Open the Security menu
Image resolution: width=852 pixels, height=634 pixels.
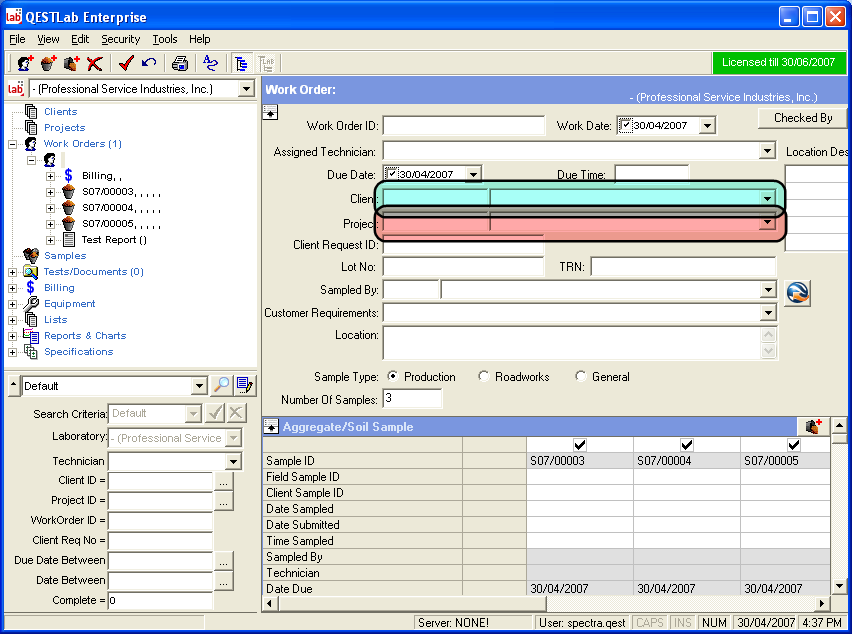(120, 39)
